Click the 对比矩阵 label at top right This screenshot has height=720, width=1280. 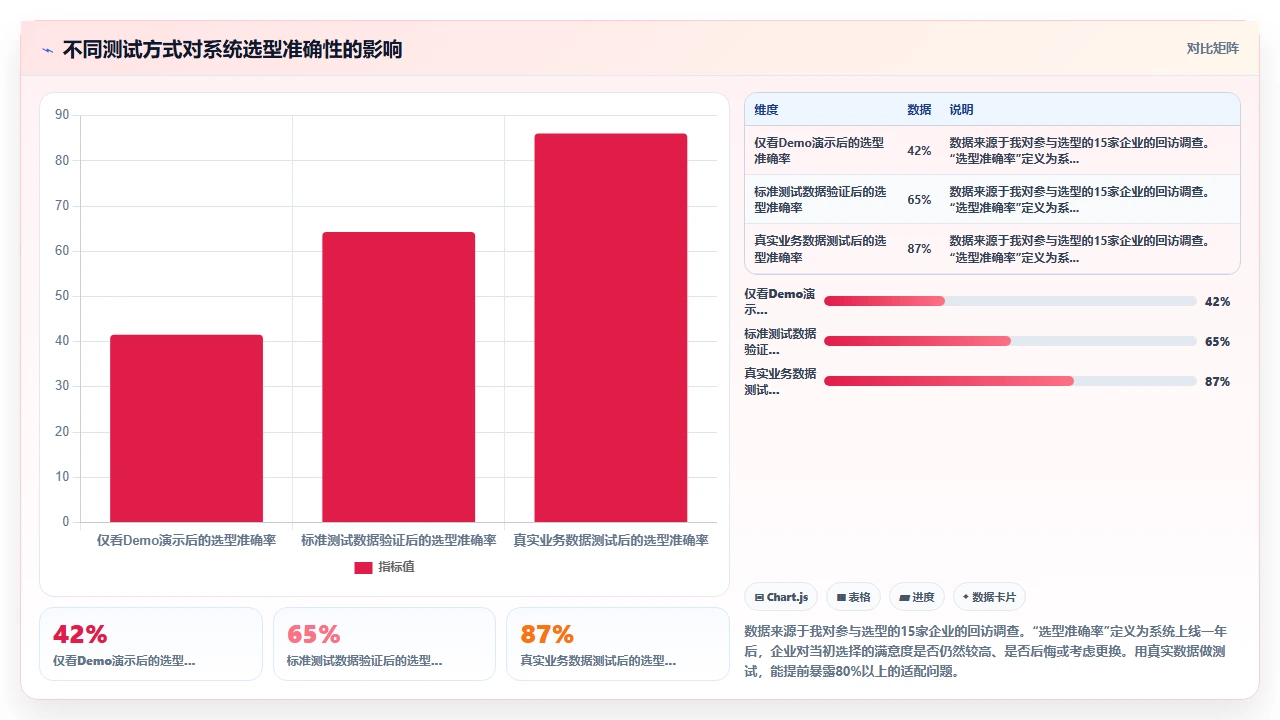[1212, 48]
